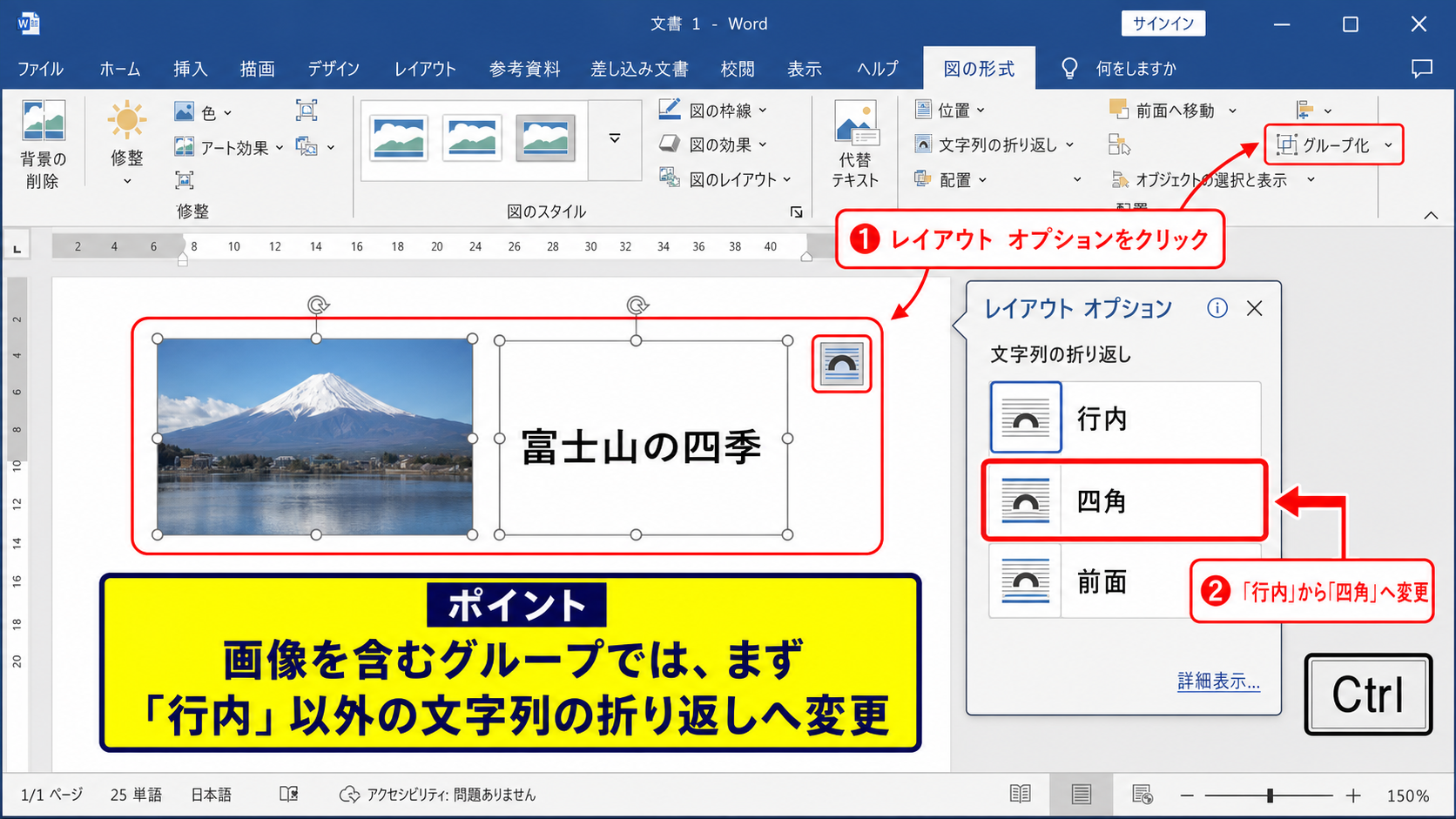Select the 行内 inline wrapping option
Image resolution: width=1456 pixels, height=819 pixels.
[1125, 418]
